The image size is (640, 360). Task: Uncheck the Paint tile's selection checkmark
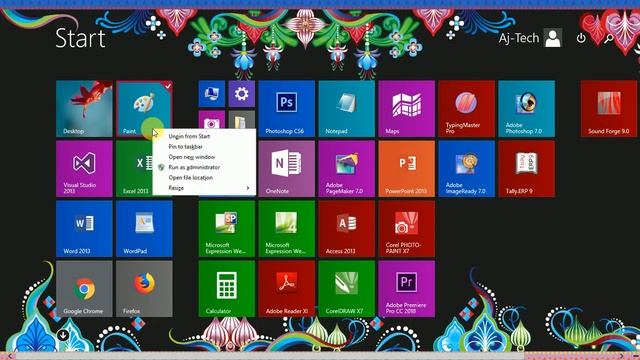point(168,86)
